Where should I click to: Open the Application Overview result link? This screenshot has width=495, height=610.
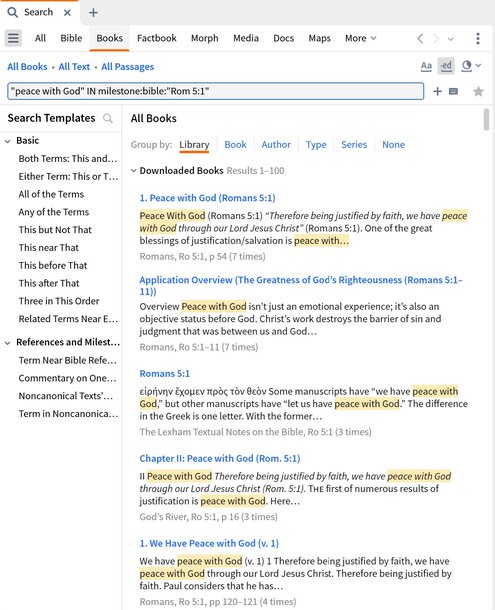click(301, 286)
